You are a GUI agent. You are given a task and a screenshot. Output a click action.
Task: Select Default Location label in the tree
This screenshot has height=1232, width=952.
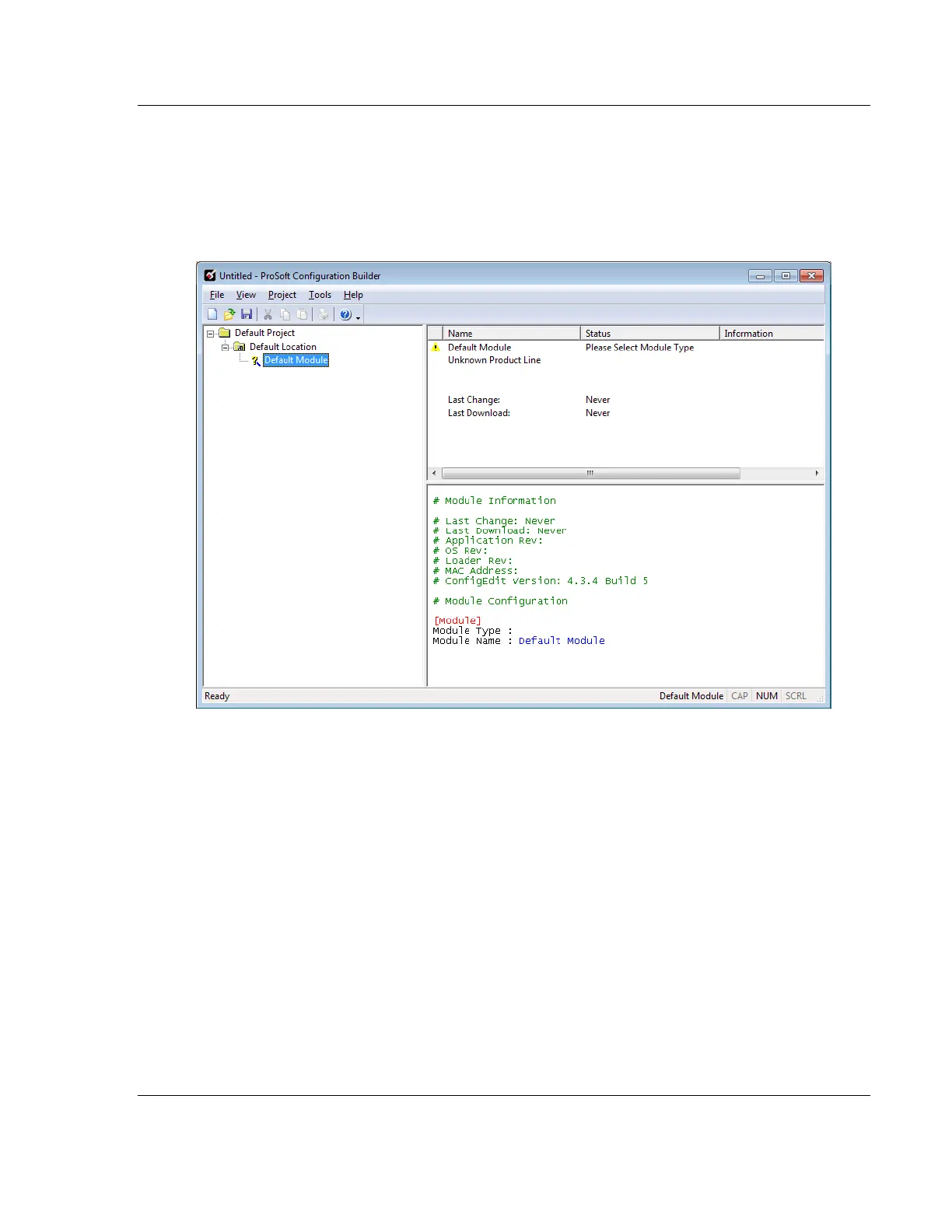point(283,347)
